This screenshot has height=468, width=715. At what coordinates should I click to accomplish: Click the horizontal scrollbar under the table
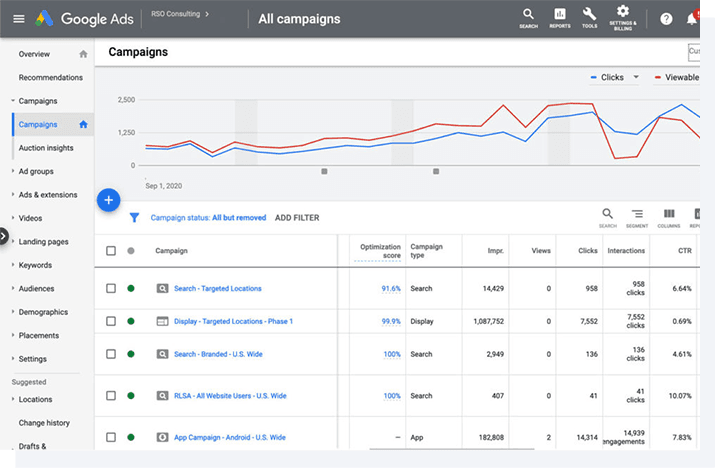click(x=451, y=449)
